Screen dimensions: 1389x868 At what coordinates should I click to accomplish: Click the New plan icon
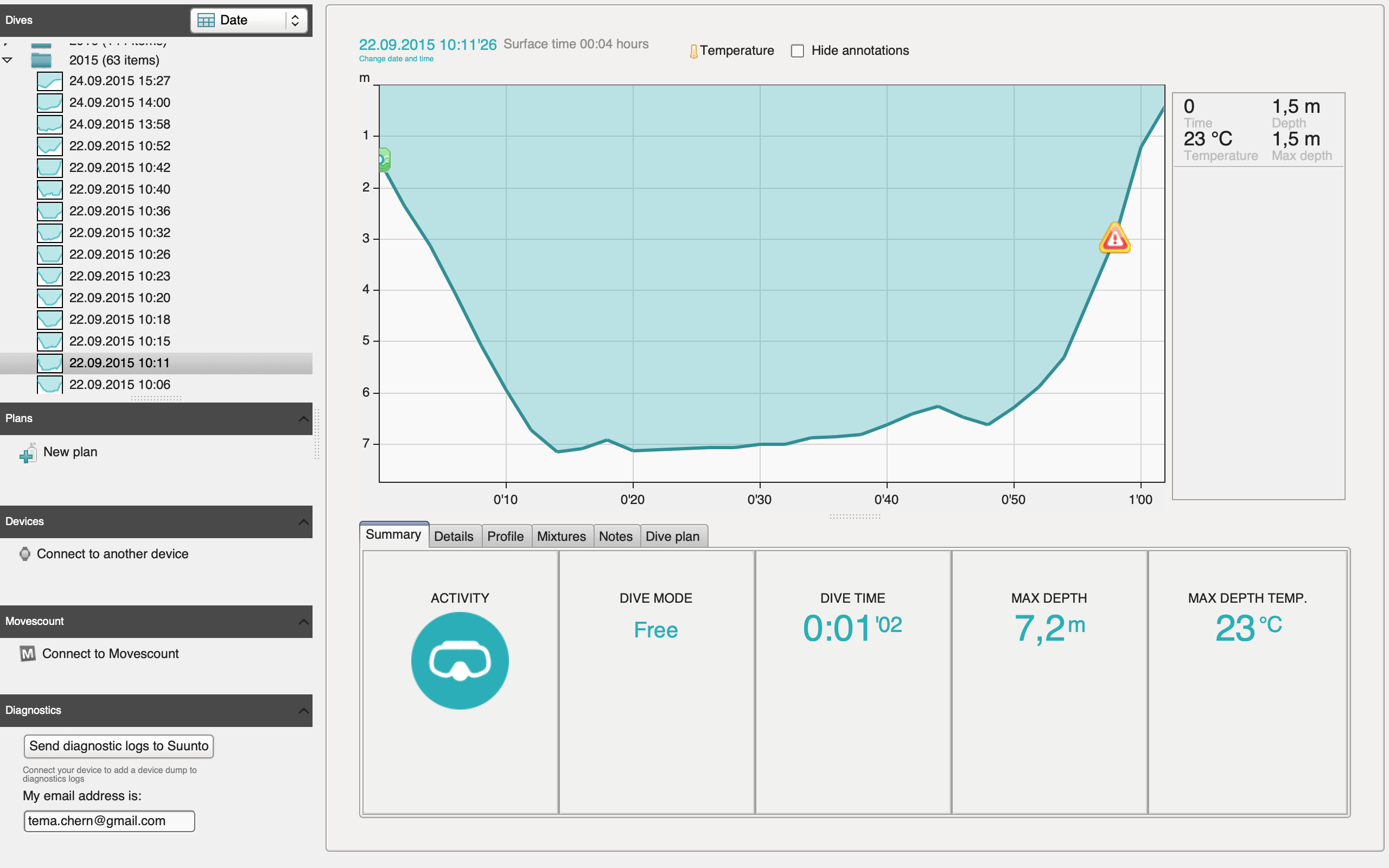click(28, 453)
